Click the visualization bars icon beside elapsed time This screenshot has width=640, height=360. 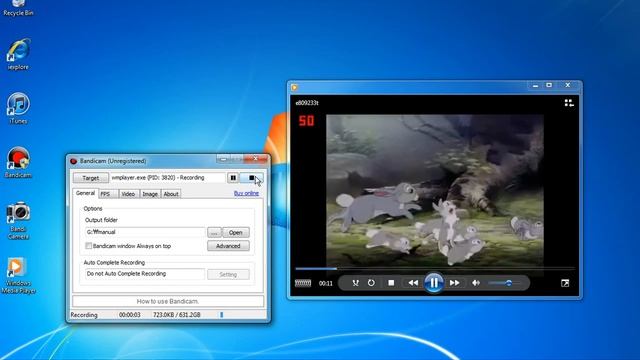[x=303, y=283]
